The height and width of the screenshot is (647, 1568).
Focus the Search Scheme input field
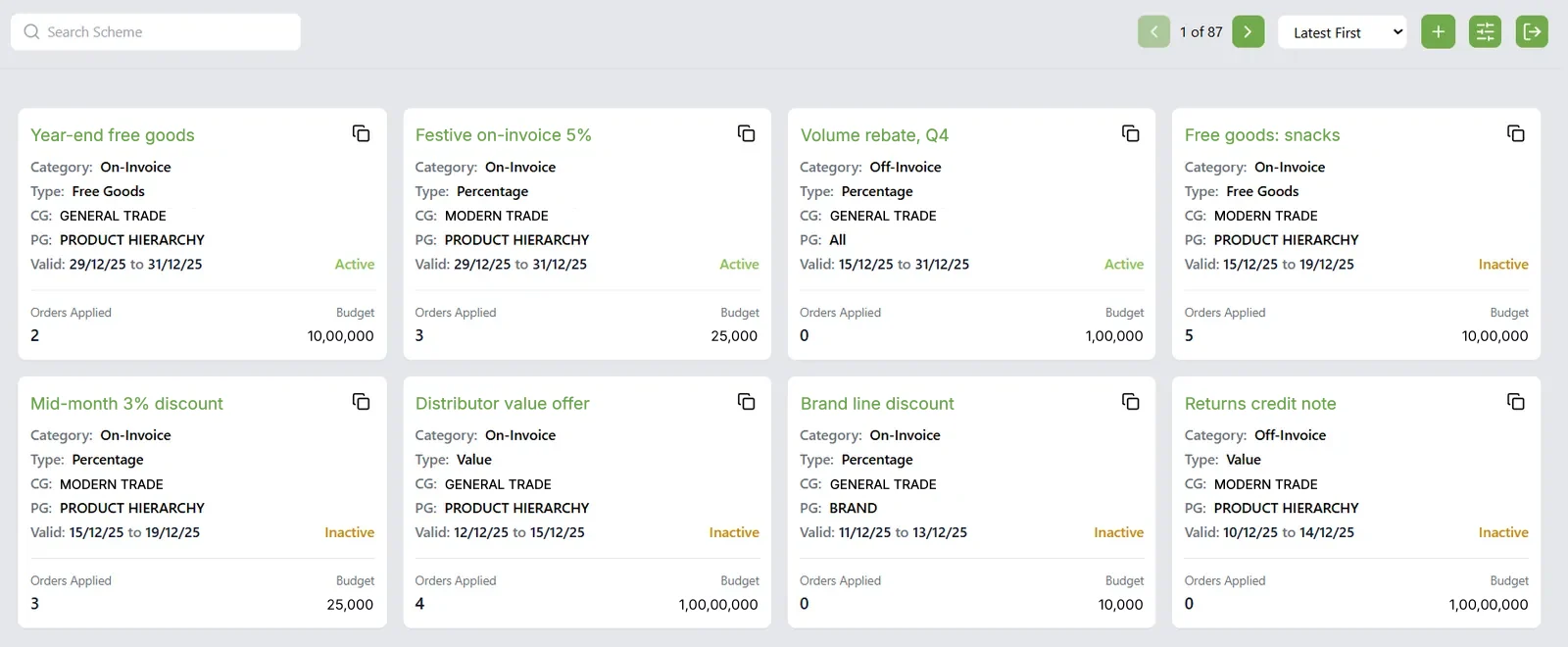(x=155, y=31)
